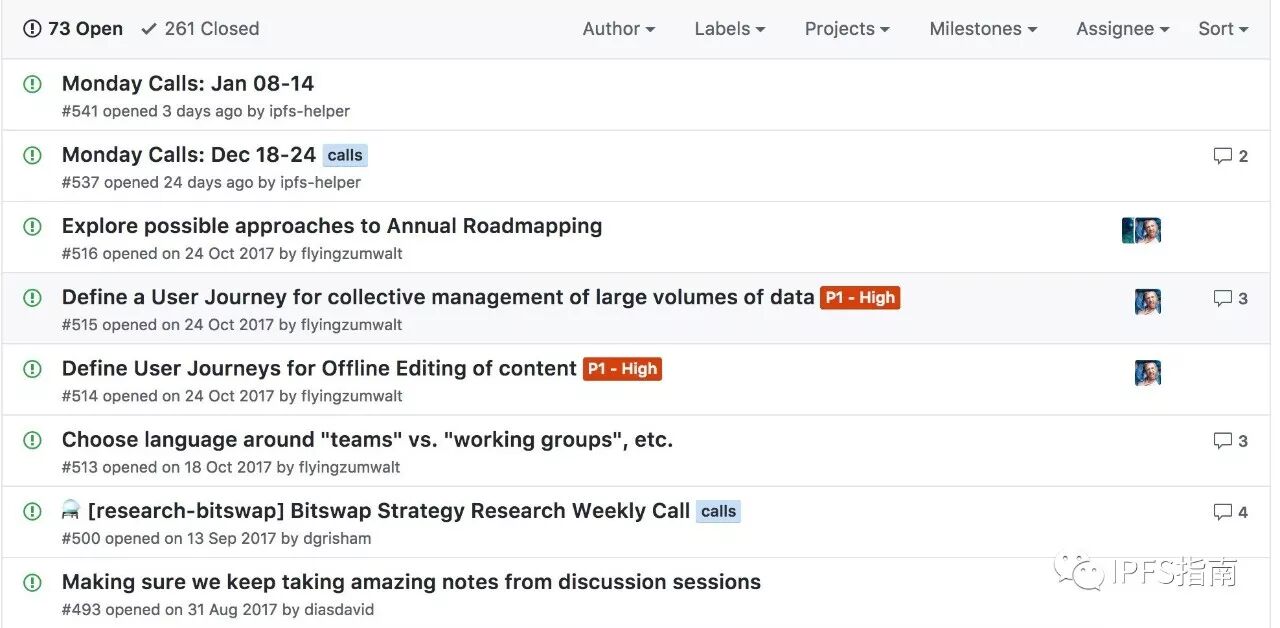Click open-issue icon beside Monday Calls: Jan 08-14
The width and height of the screenshot is (1280, 628).
coord(32,84)
